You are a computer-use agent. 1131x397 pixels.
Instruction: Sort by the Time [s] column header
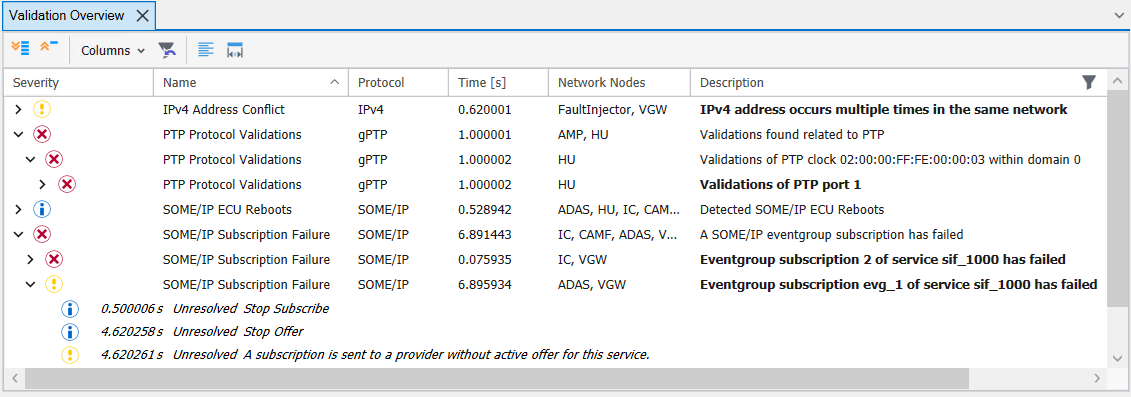[x=498, y=82]
